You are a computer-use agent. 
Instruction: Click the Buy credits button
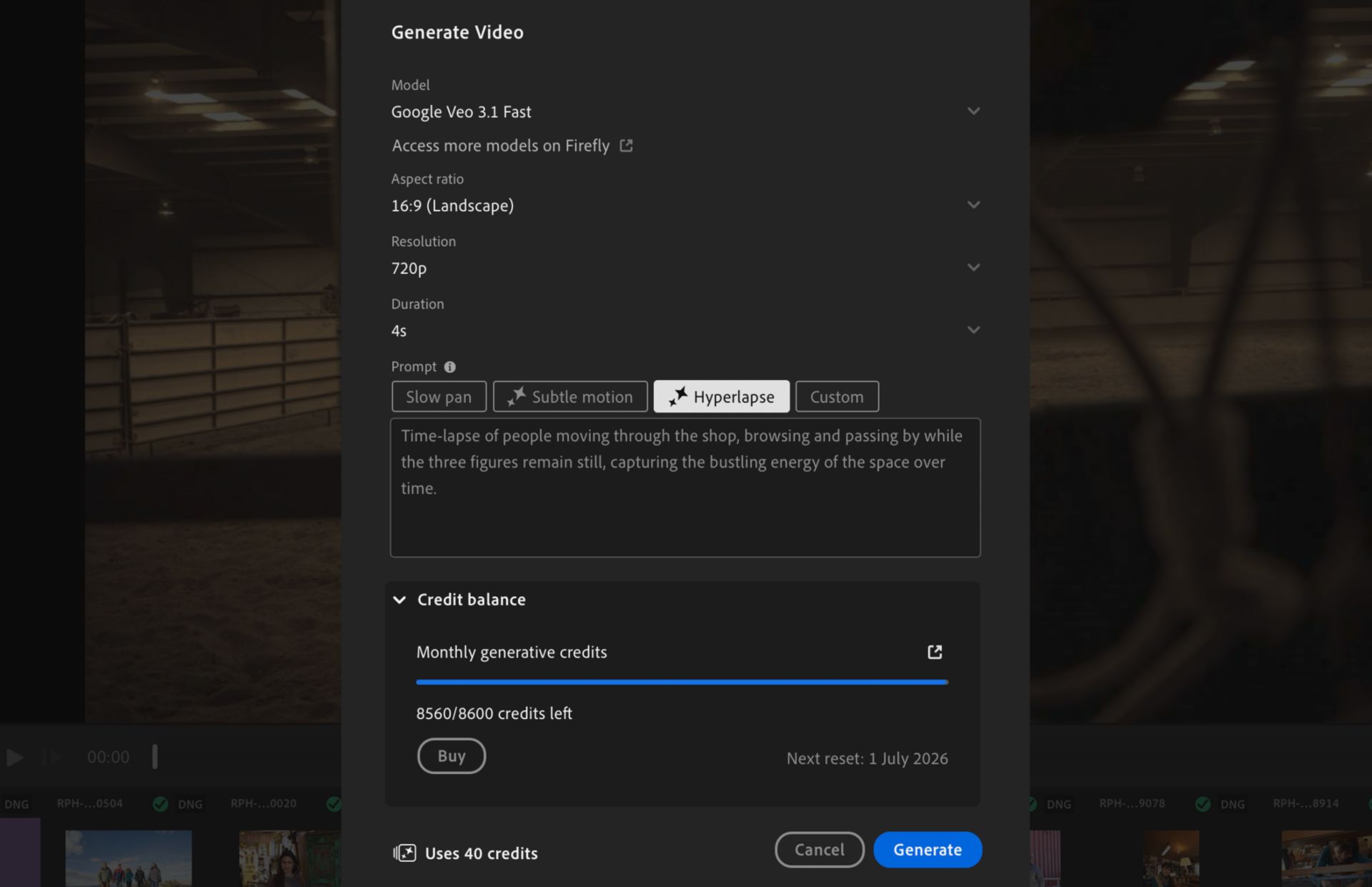pyautogui.click(x=452, y=755)
